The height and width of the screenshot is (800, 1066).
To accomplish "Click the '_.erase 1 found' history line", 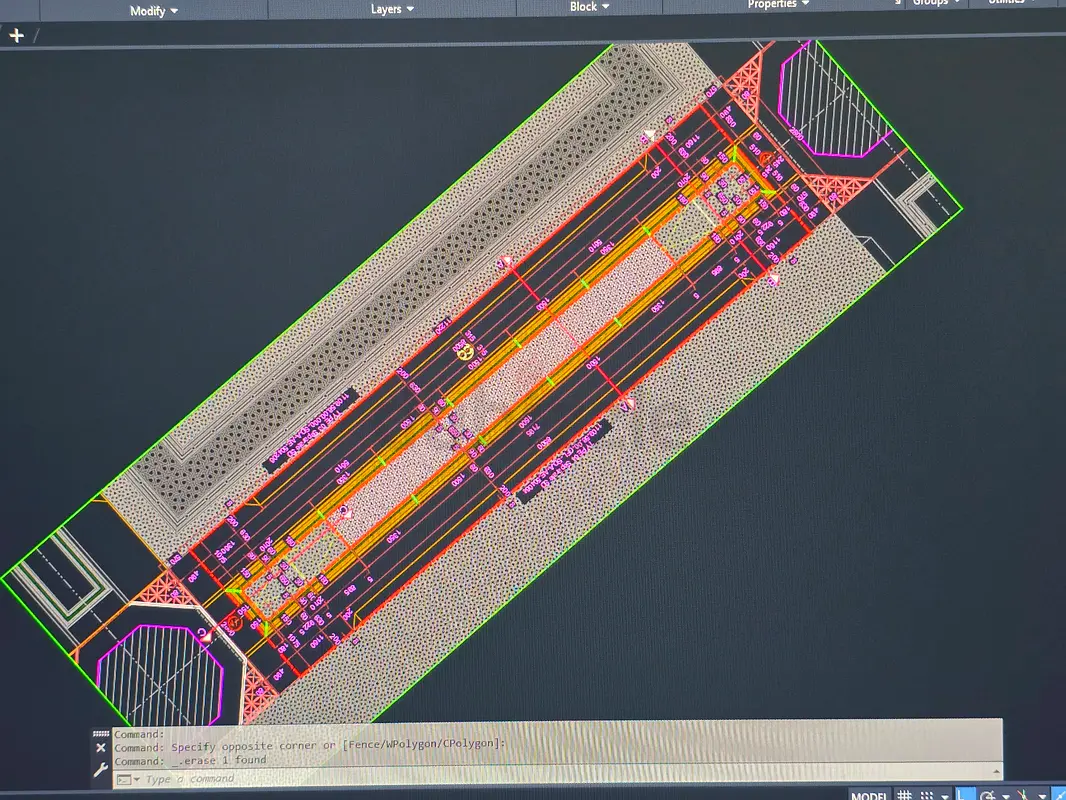I will 190,761.
